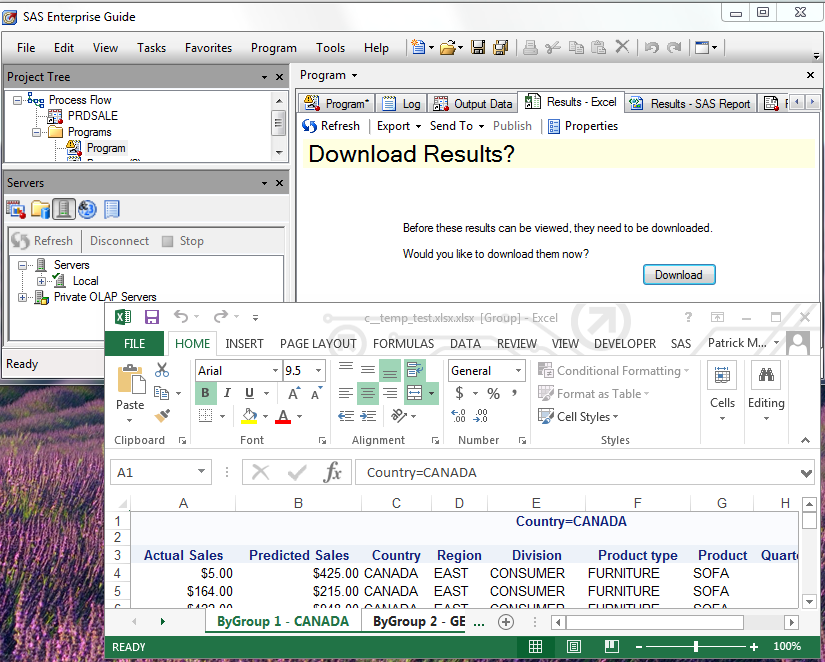Screen dimensions: 825x662
Task: Toggle Italic formatting in Excel
Action: point(228,393)
